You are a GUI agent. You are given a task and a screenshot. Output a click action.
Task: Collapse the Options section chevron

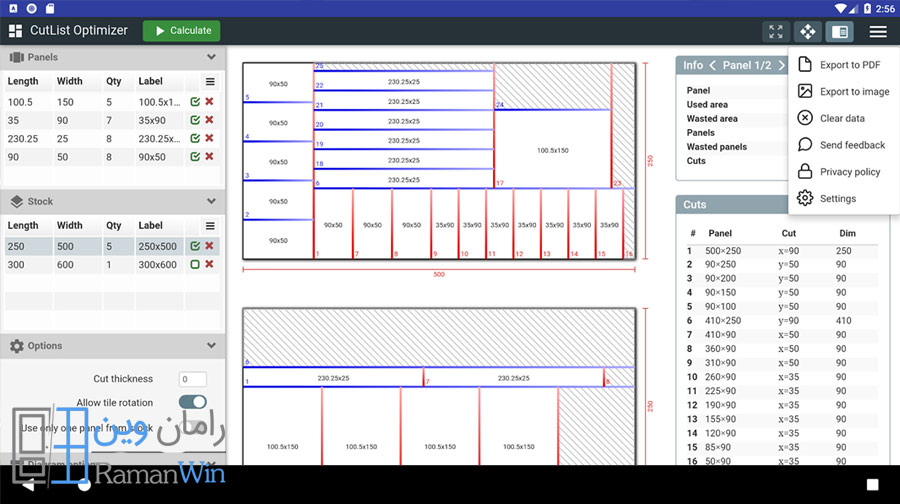click(x=211, y=346)
